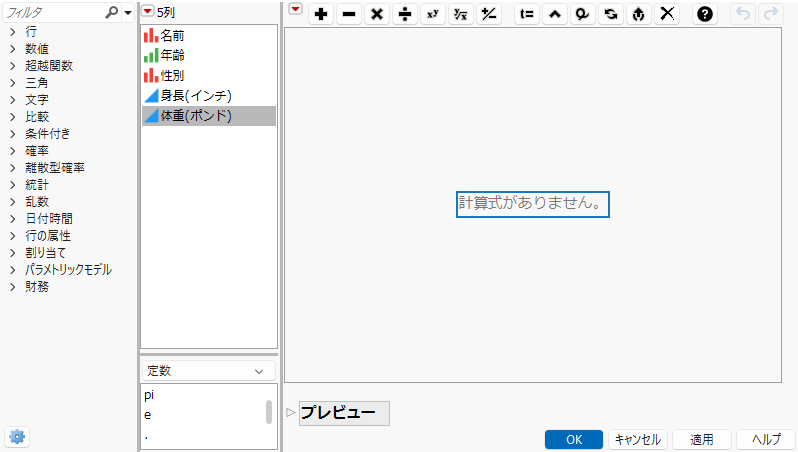Expand the 行 function category
Screen dimensions: 798x452
coord(13,32)
